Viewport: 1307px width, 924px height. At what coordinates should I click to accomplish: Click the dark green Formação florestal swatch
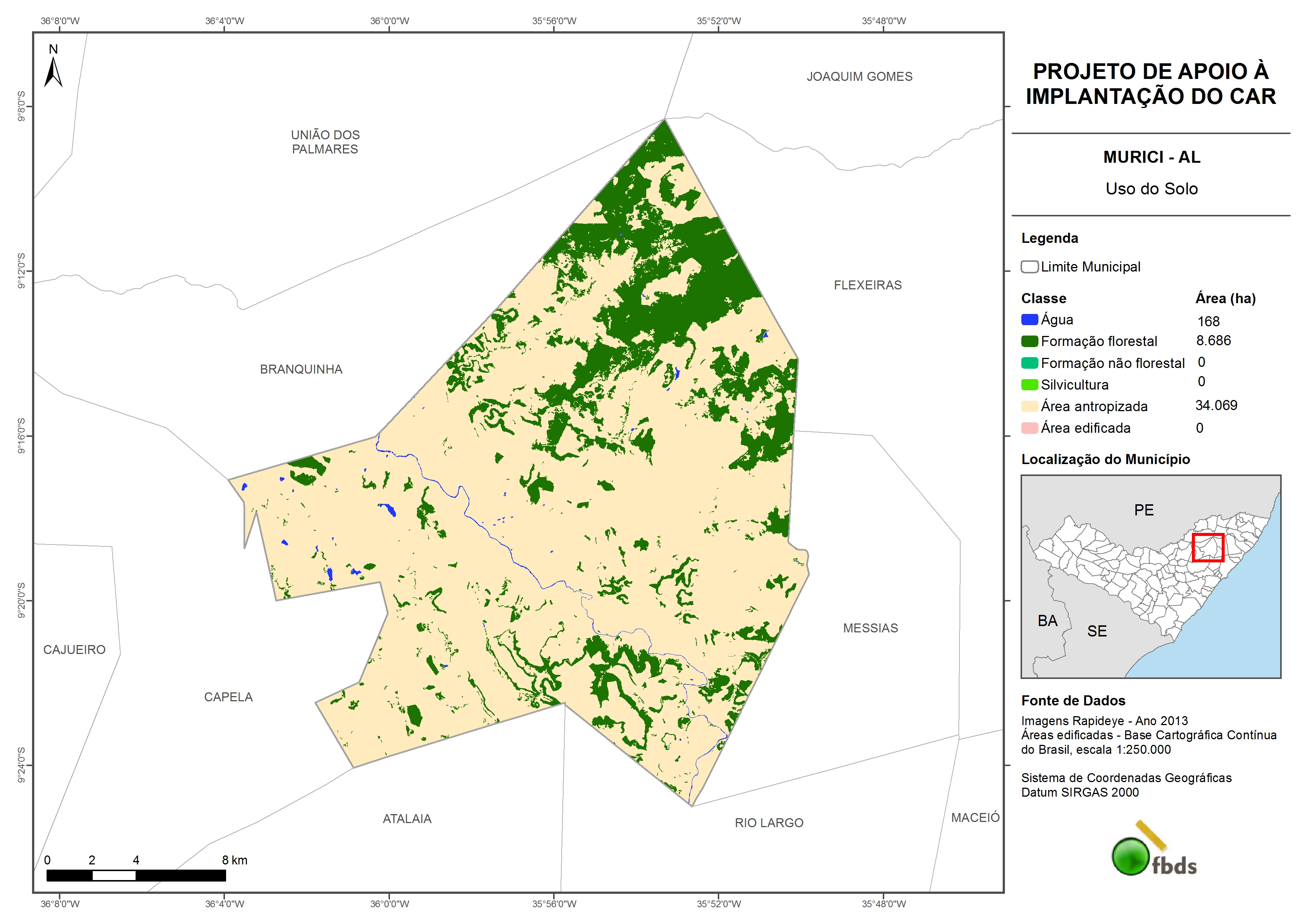coord(1029,342)
